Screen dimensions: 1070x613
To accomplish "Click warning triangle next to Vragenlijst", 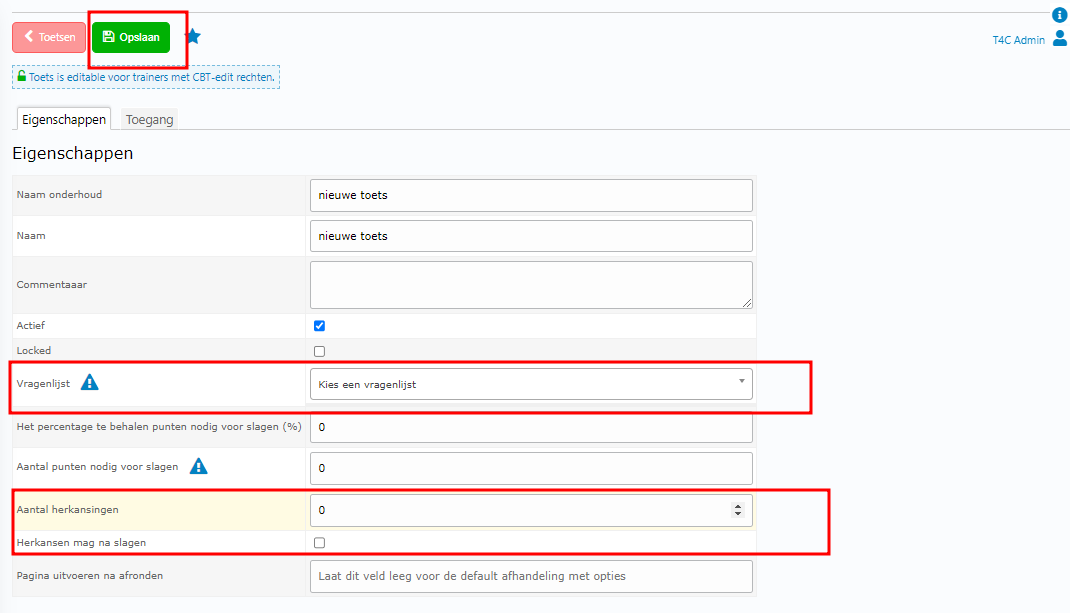I will point(90,382).
